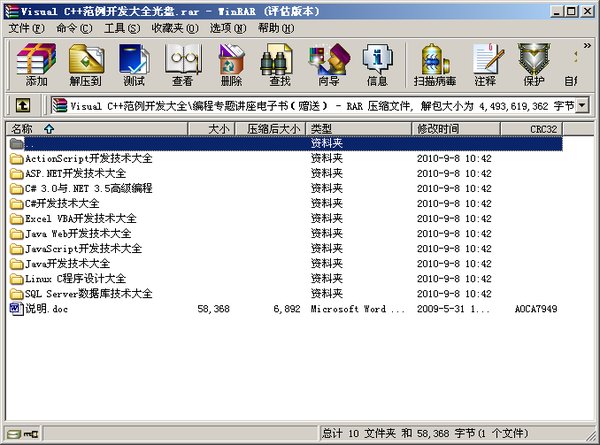Sort by the 名称 column header
Viewport: 600px width, 445px height.
click(x=97, y=129)
